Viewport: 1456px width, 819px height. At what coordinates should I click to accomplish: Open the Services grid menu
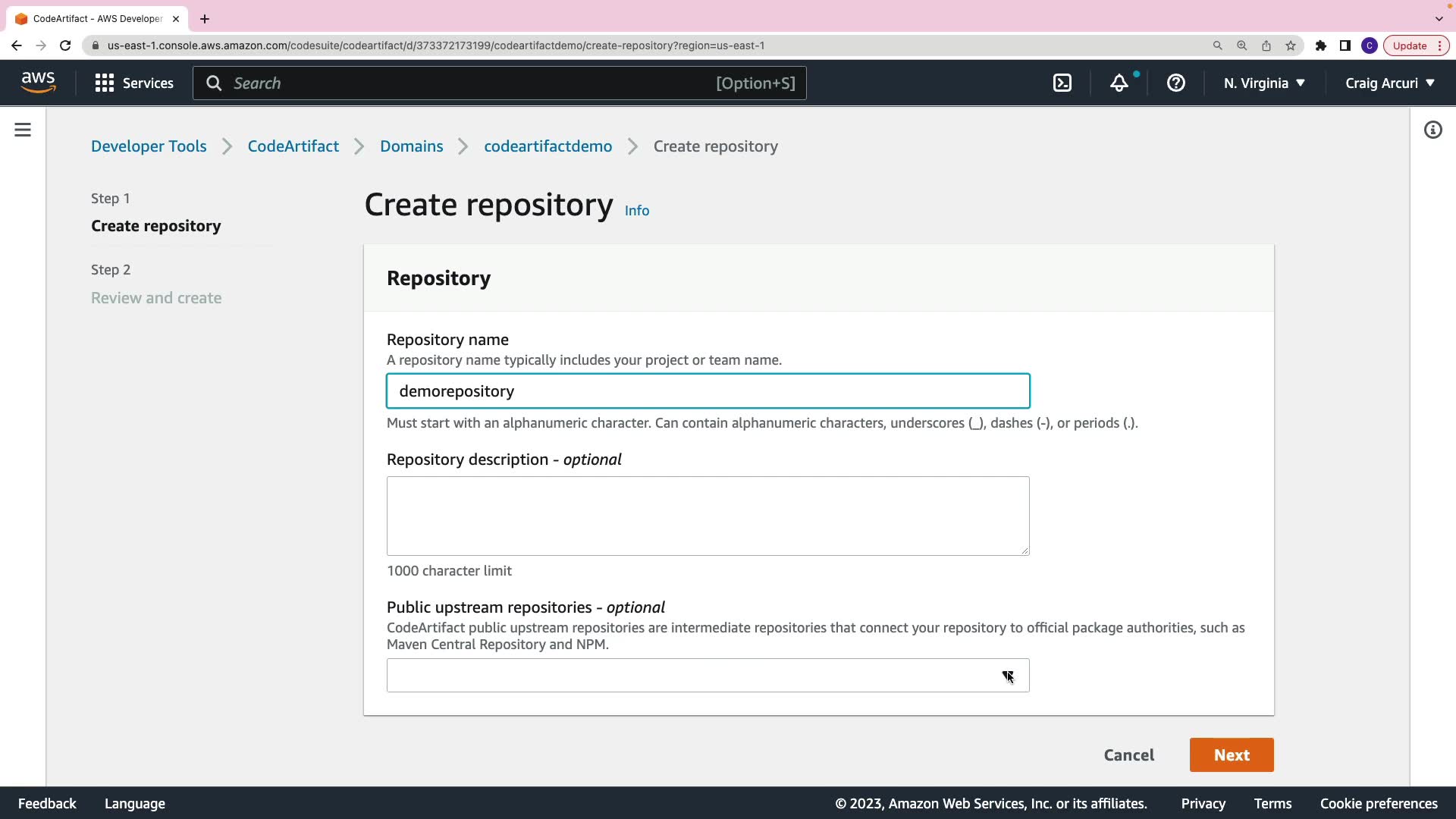pyautogui.click(x=134, y=83)
